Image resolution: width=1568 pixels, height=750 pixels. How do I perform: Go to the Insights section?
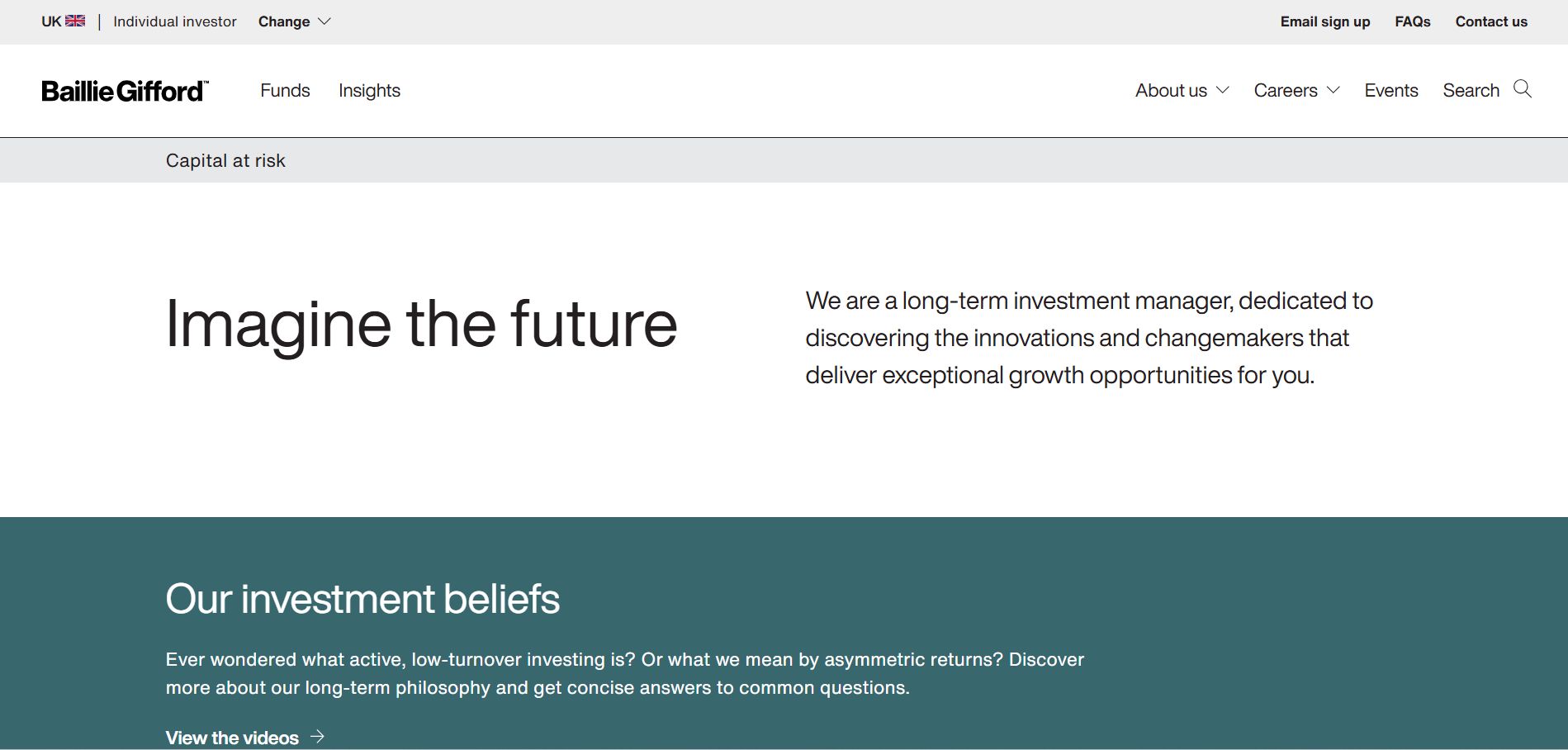coord(369,91)
